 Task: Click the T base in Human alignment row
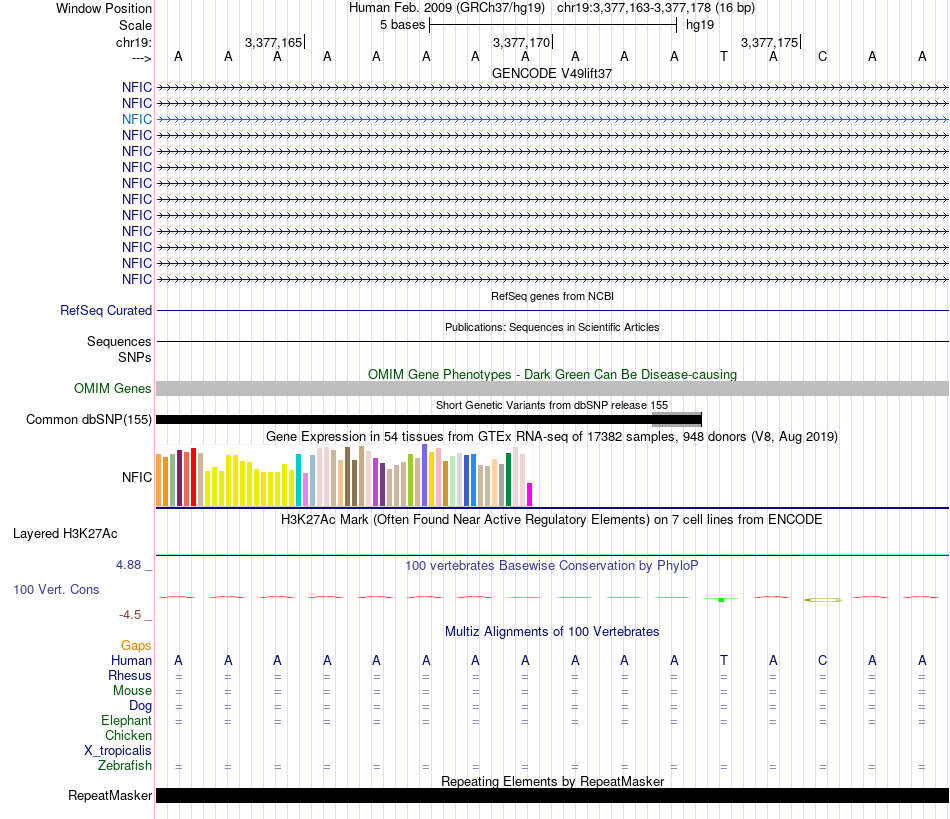pos(723,660)
